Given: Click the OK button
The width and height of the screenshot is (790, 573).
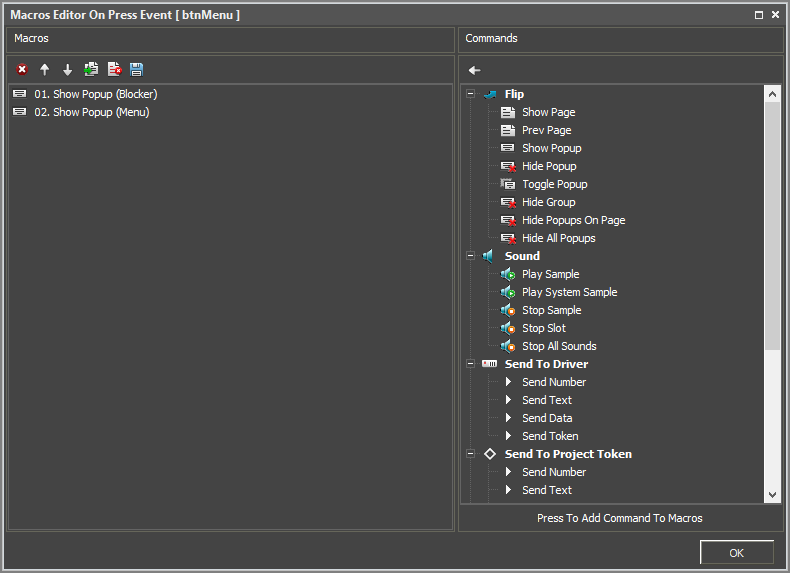Looking at the screenshot, I should [x=736, y=552].
